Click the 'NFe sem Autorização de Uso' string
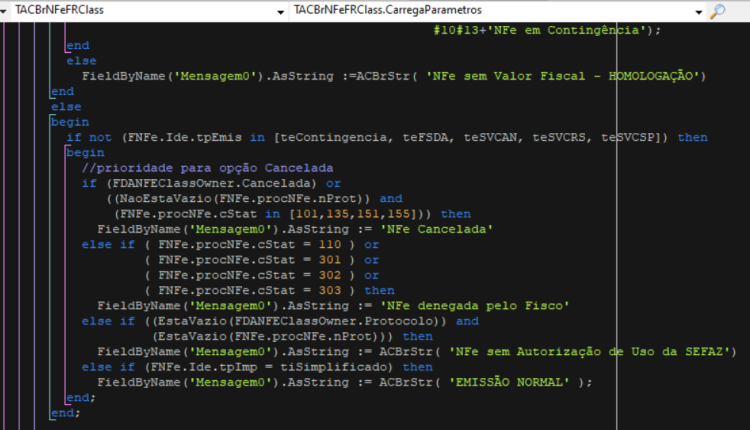750x430 pixels. pyautogui.click(x=589, y=352)
